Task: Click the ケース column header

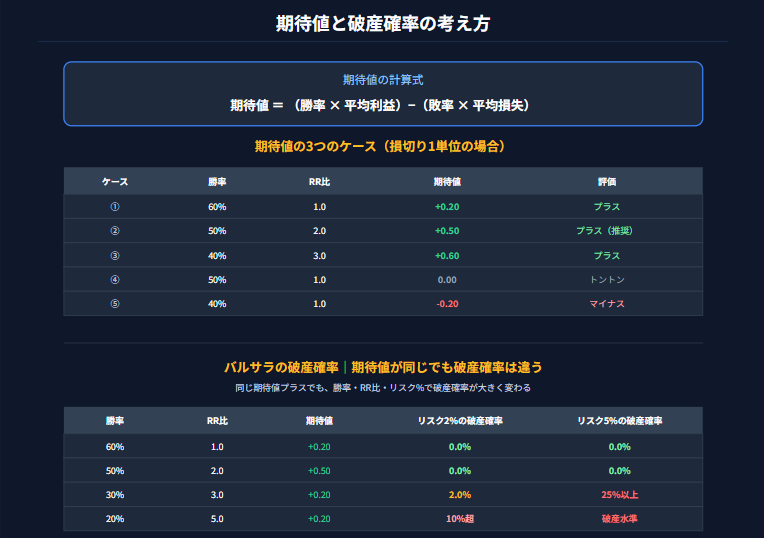Action: (115, 182)
